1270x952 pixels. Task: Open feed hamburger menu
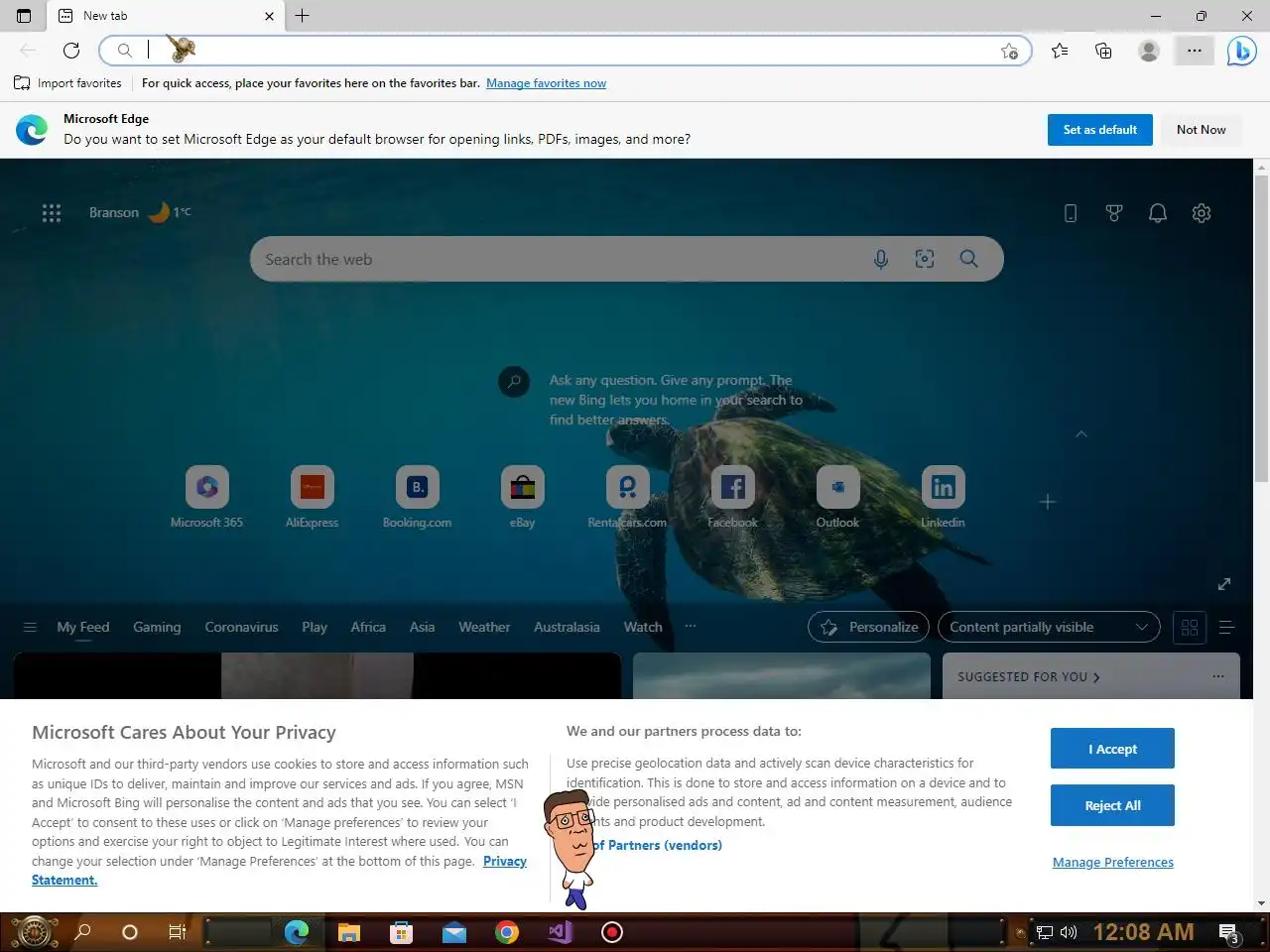(30, 627)
